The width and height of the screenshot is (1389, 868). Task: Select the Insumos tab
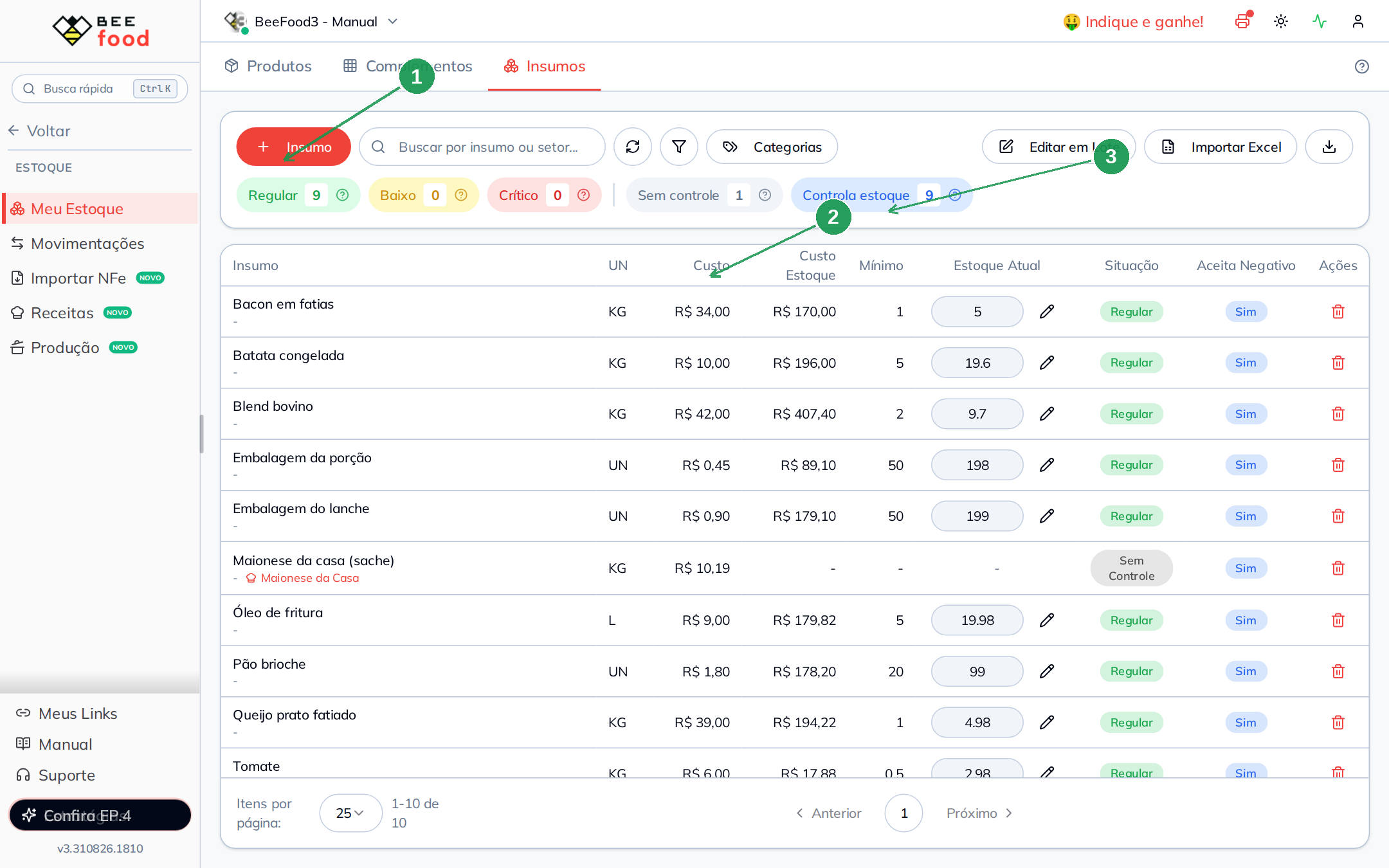[x=545, y=66]
